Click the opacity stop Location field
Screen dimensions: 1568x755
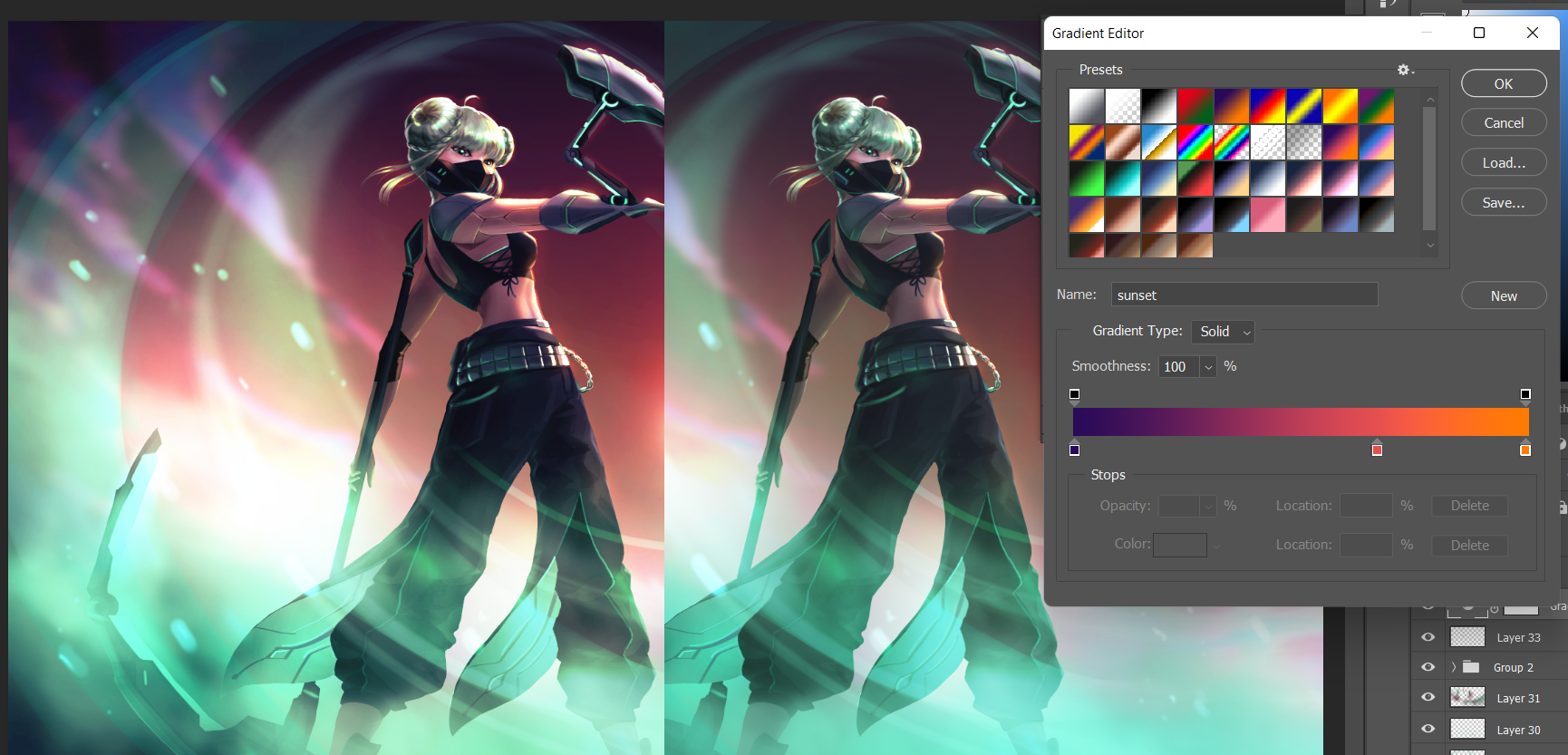(x=1367, y=506)
